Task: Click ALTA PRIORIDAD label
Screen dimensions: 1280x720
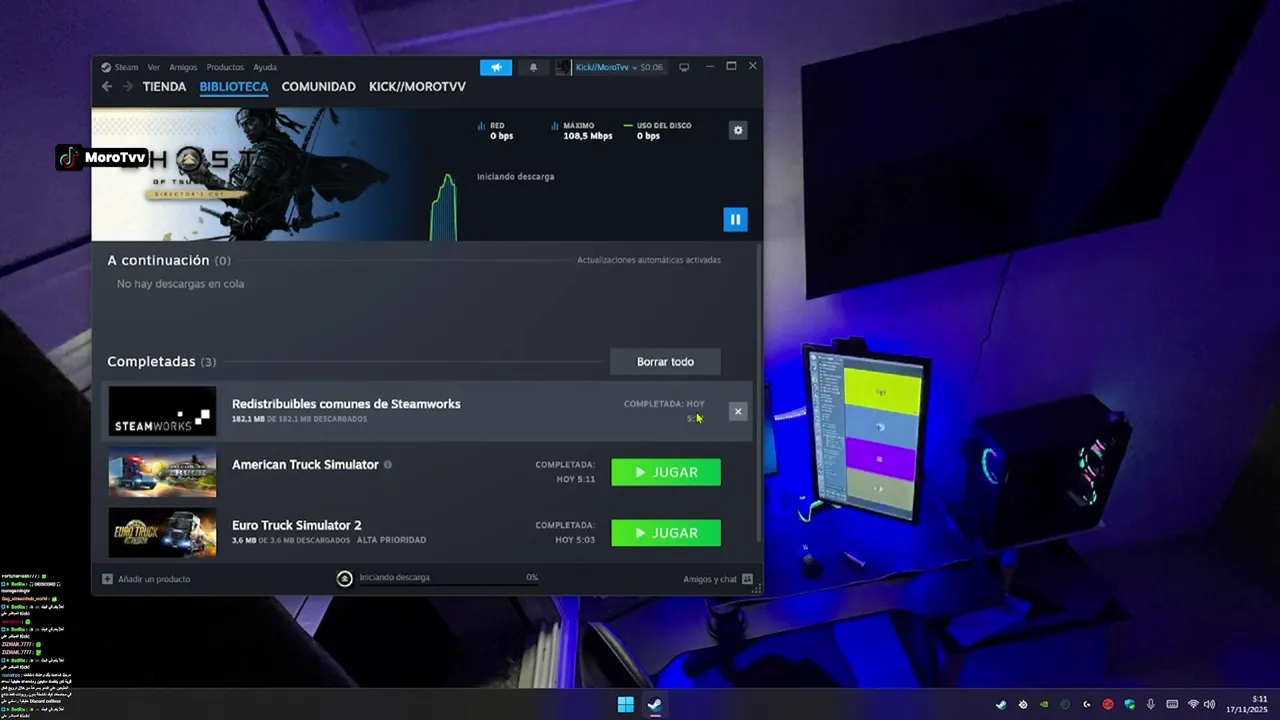Action: [391, 540]
